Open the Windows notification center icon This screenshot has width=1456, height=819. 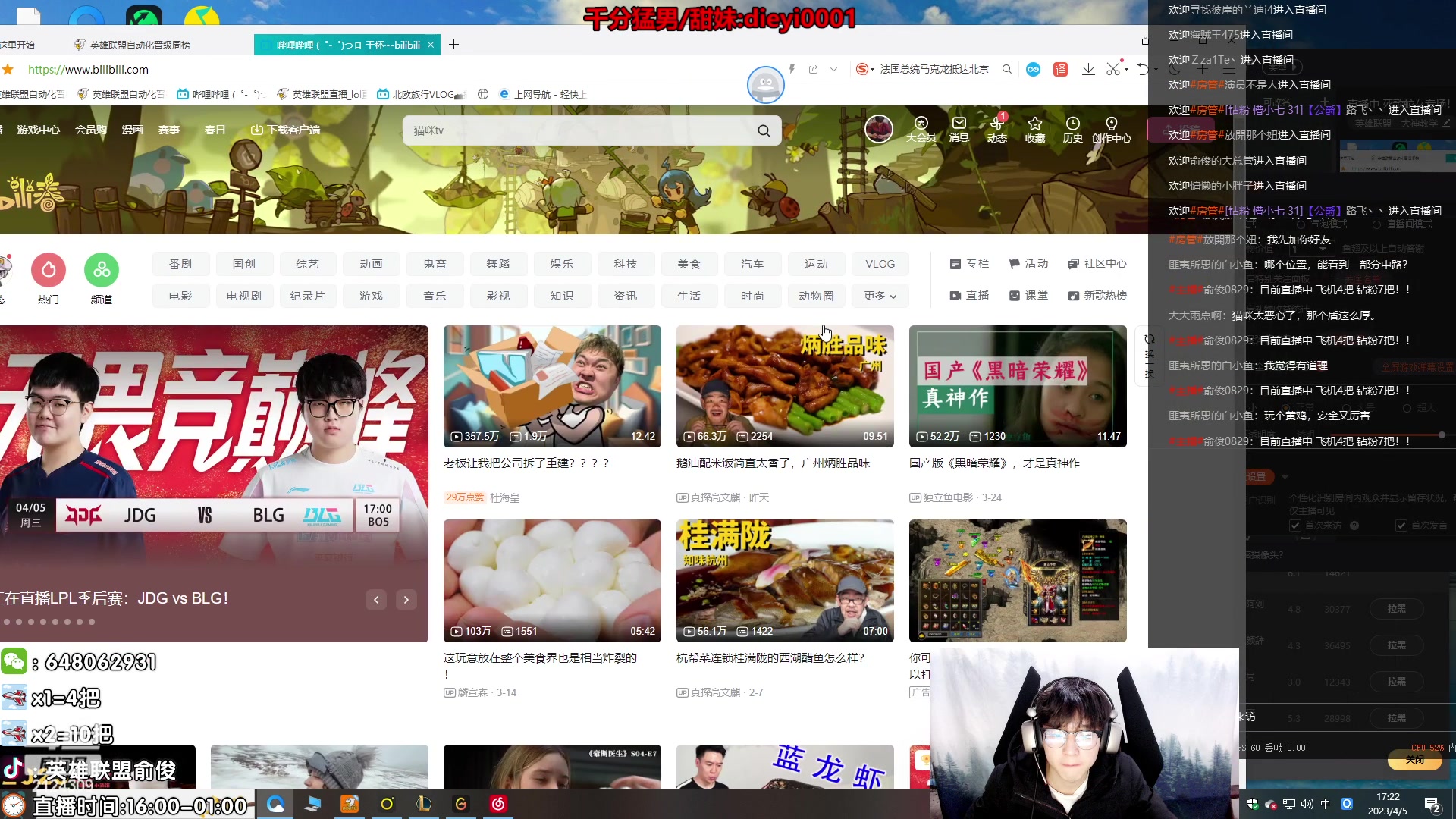point(1432,805)
